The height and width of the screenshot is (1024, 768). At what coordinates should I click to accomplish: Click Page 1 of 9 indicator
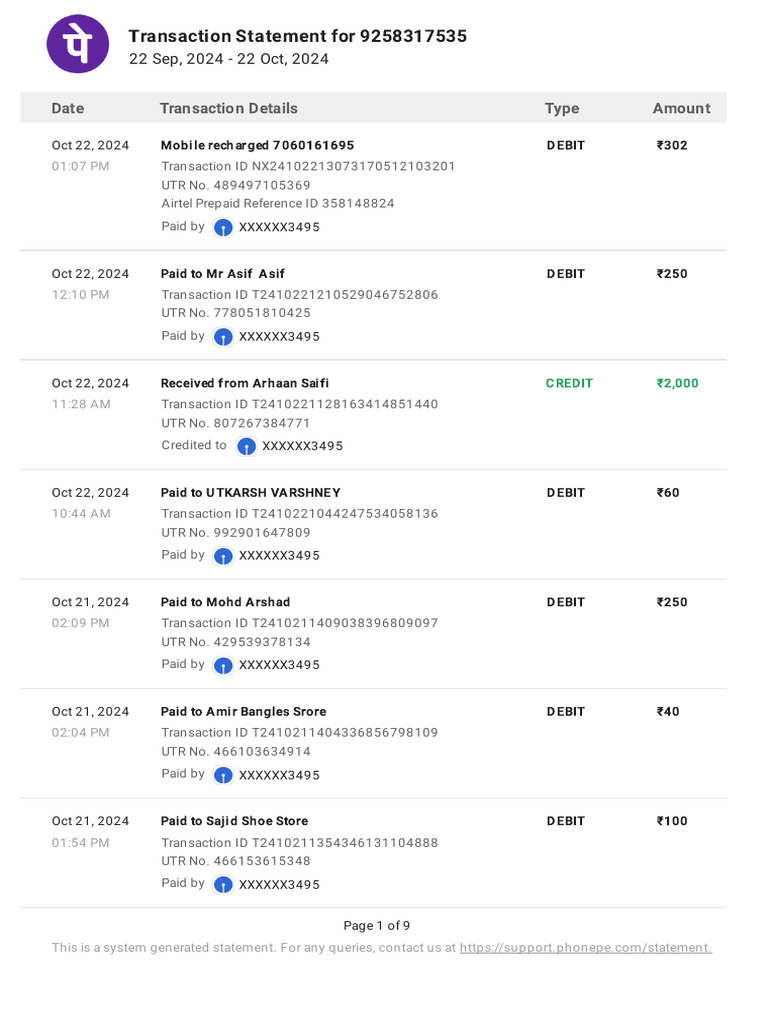pos(377,926)
